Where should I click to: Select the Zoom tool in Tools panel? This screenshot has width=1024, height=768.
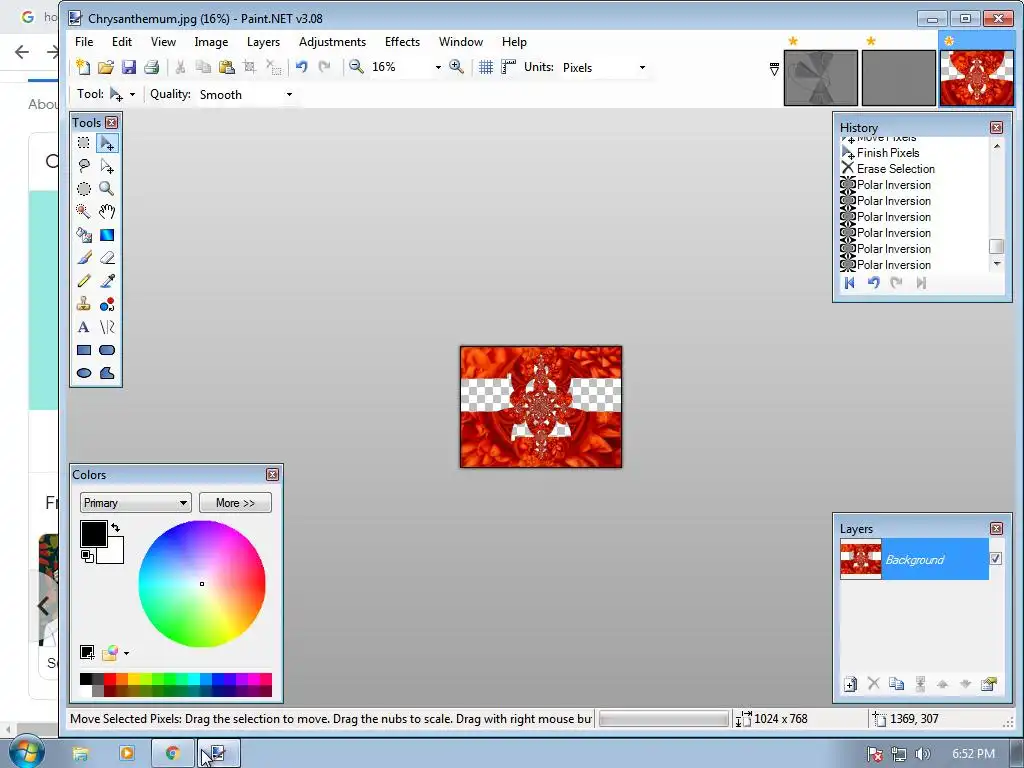click(x=107, y=189)
